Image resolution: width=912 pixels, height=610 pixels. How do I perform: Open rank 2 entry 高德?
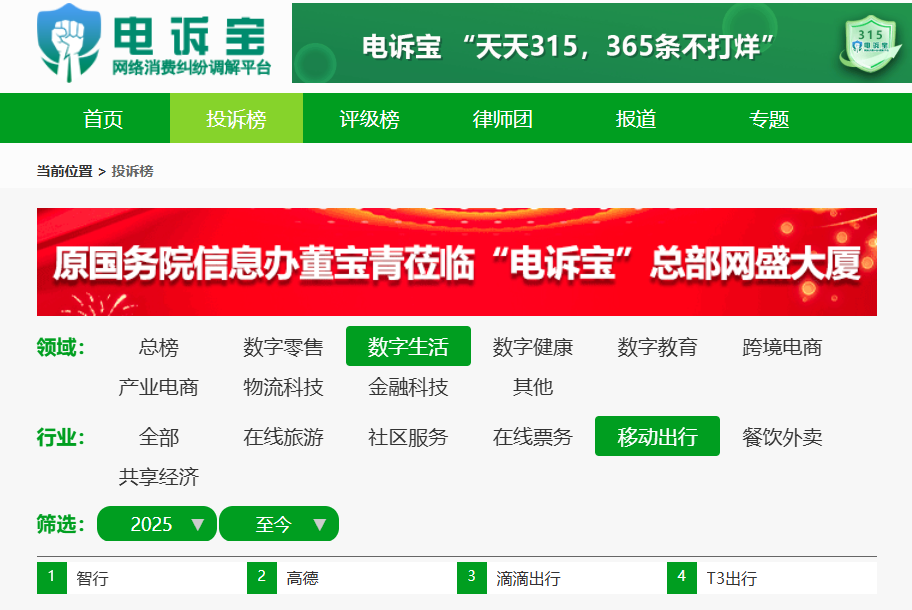point(302,578)
